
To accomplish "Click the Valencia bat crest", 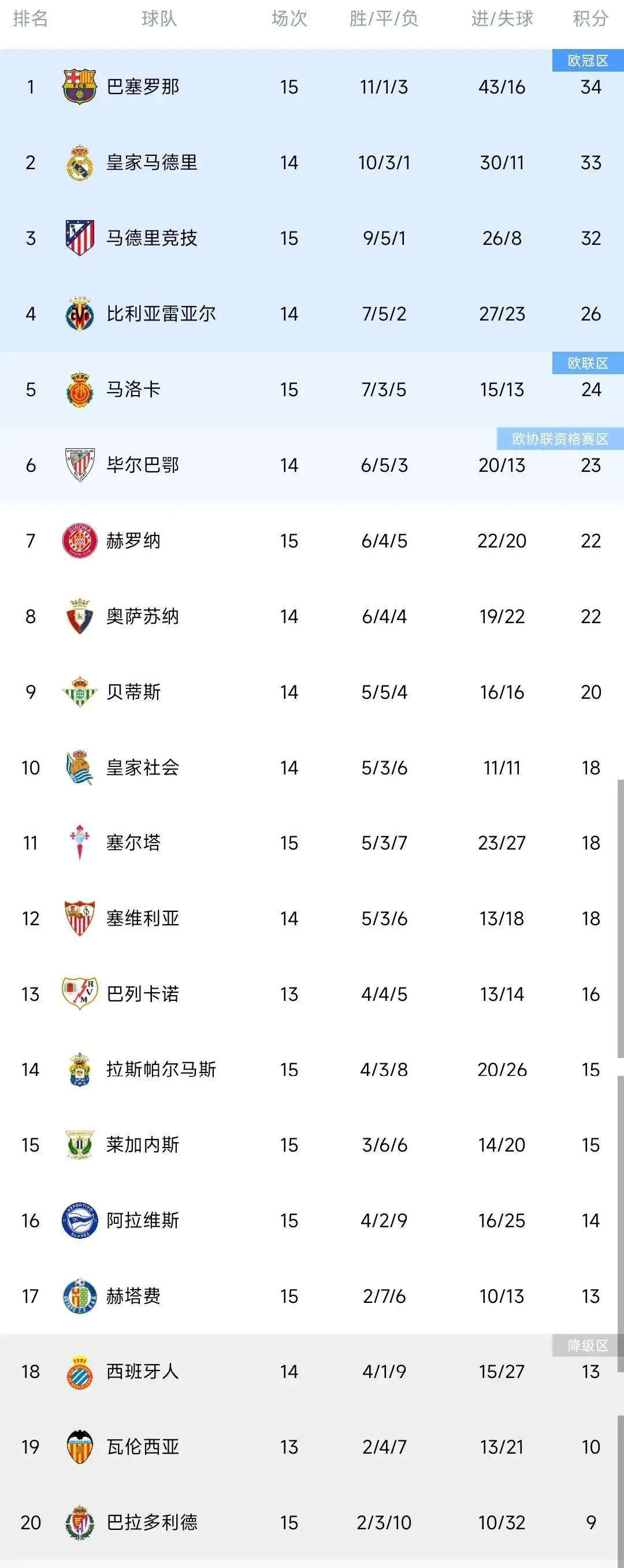I will coord(80,1447).
